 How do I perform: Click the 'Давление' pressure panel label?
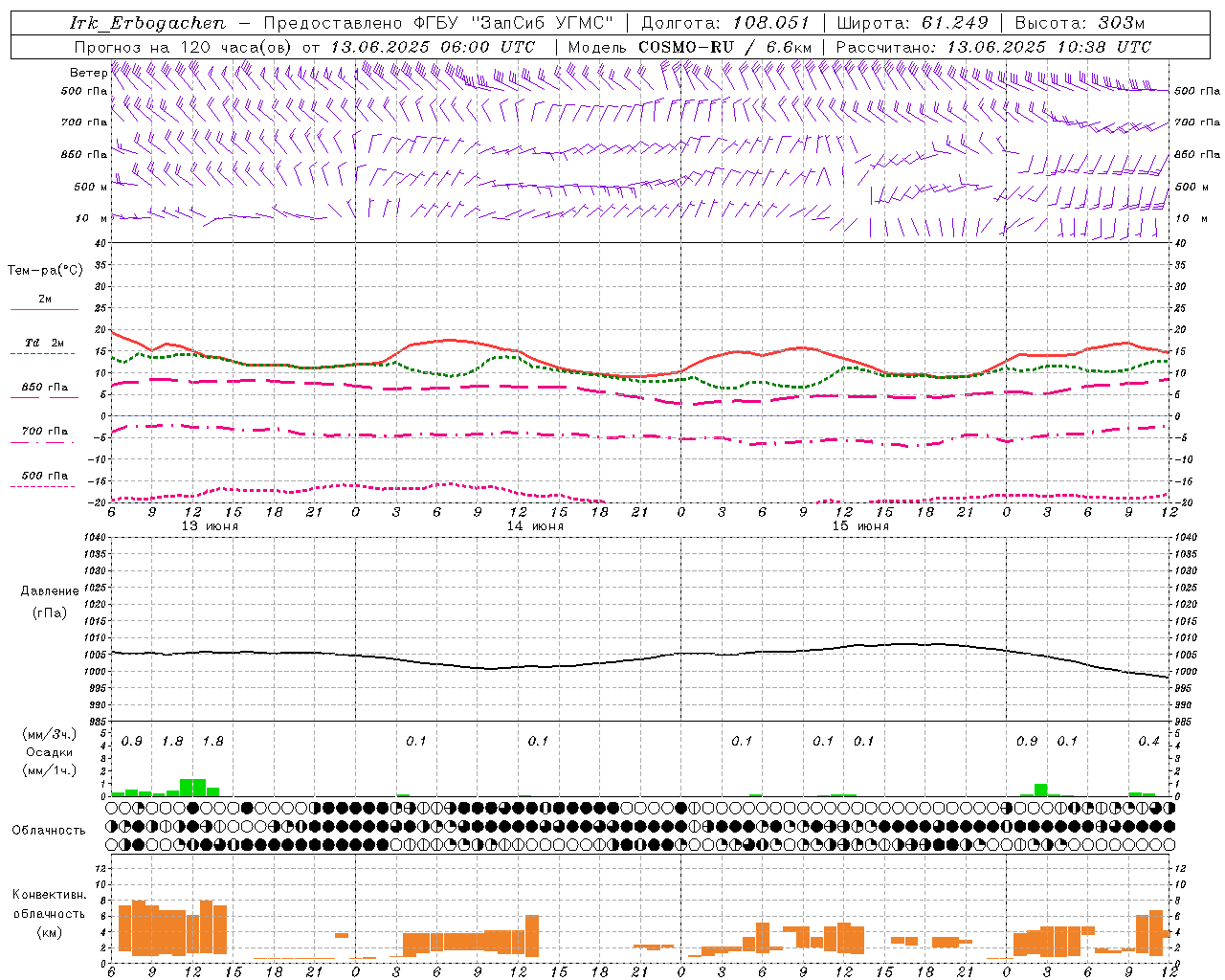tap(50, 591)
